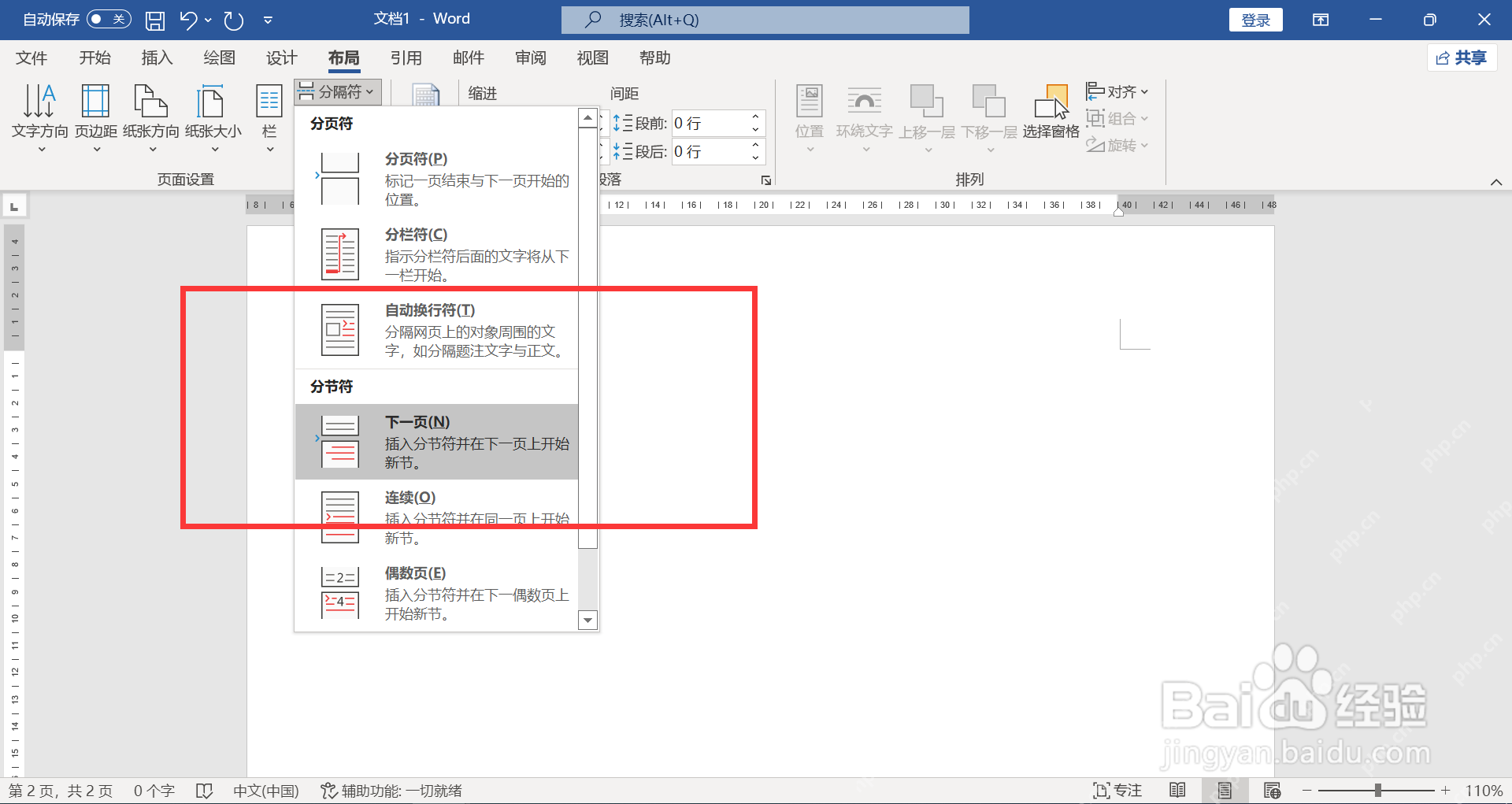
Task: Choose 偶数页(E) even page section break
Action: point(436,593)
